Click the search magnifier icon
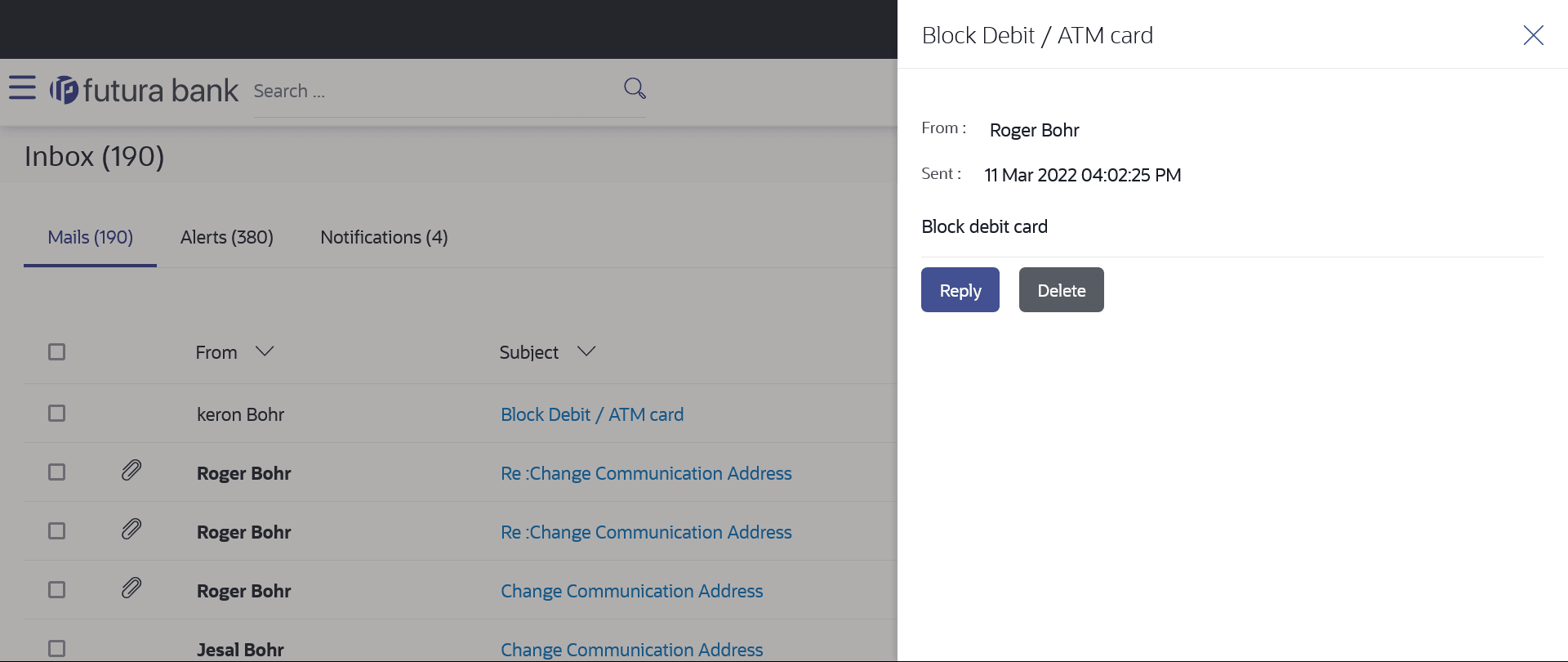The width and height of the screenshot is (1568, 662). 635,88
